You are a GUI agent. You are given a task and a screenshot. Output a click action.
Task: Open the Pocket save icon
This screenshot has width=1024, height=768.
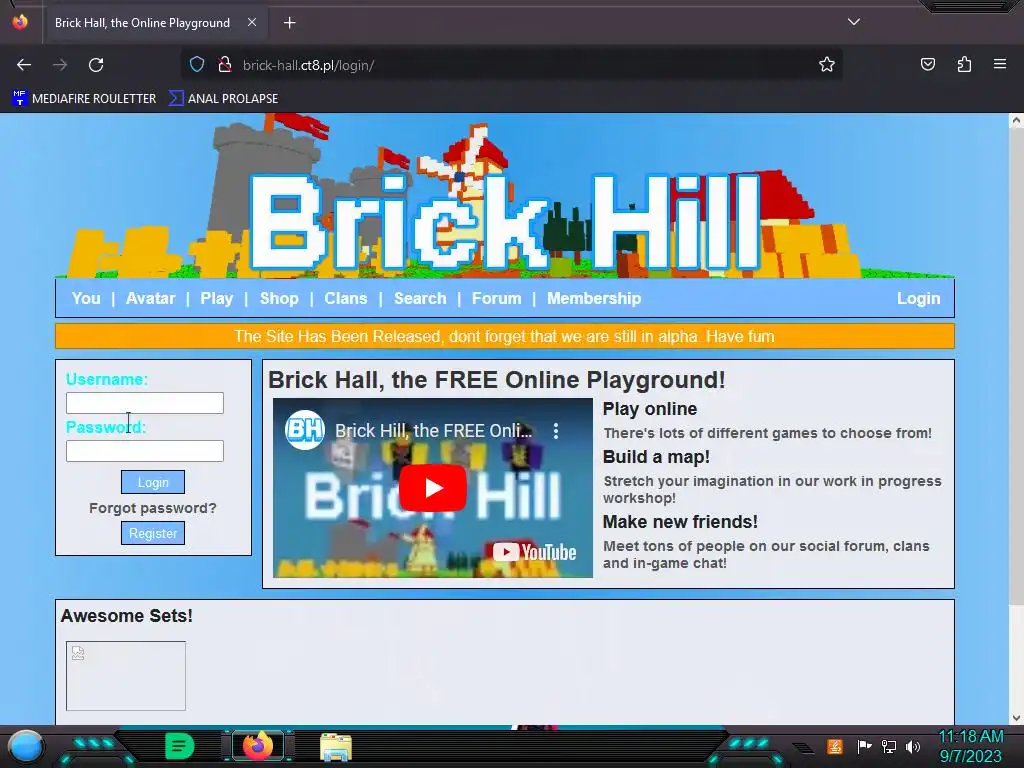pos(927,64)
